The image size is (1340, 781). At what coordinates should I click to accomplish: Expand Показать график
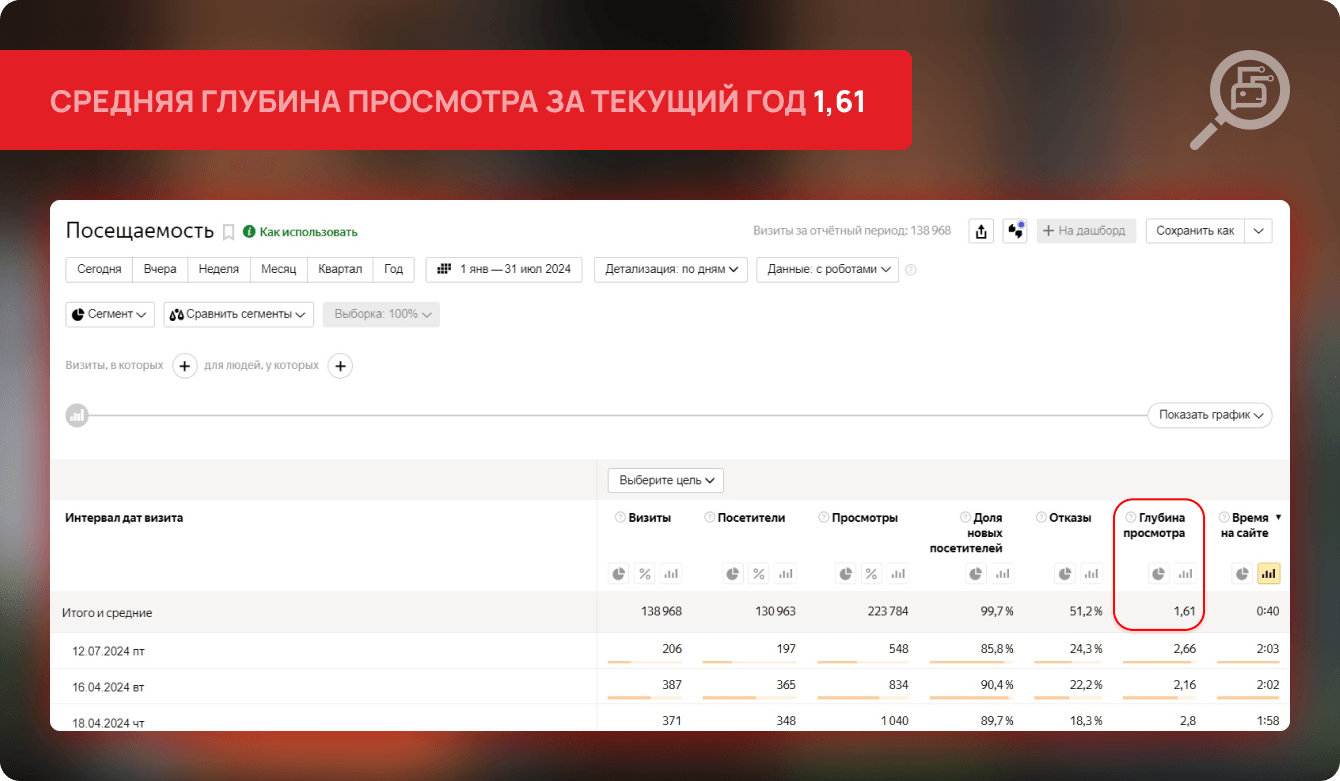pos(1210,415)
